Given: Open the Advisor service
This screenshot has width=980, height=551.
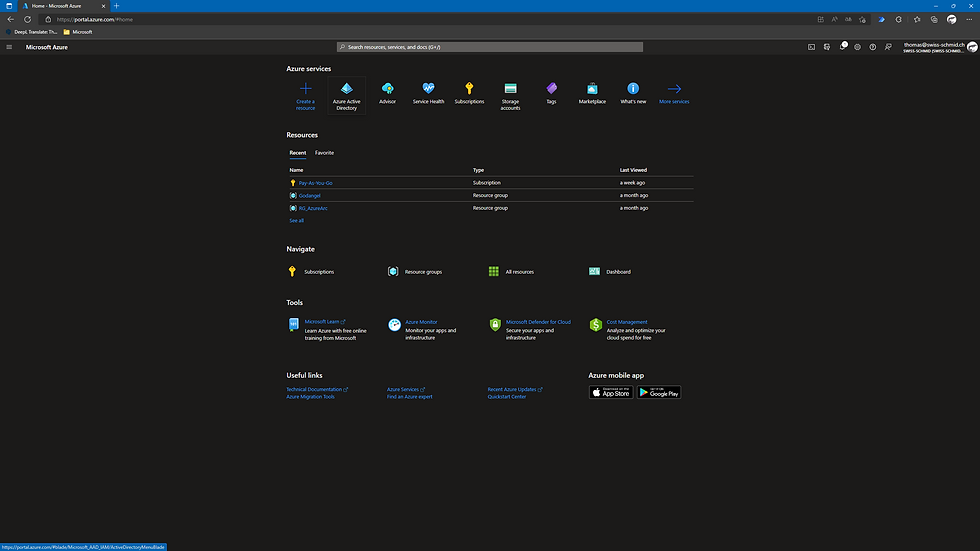Looking at the screenshot, I should (388, 93).
